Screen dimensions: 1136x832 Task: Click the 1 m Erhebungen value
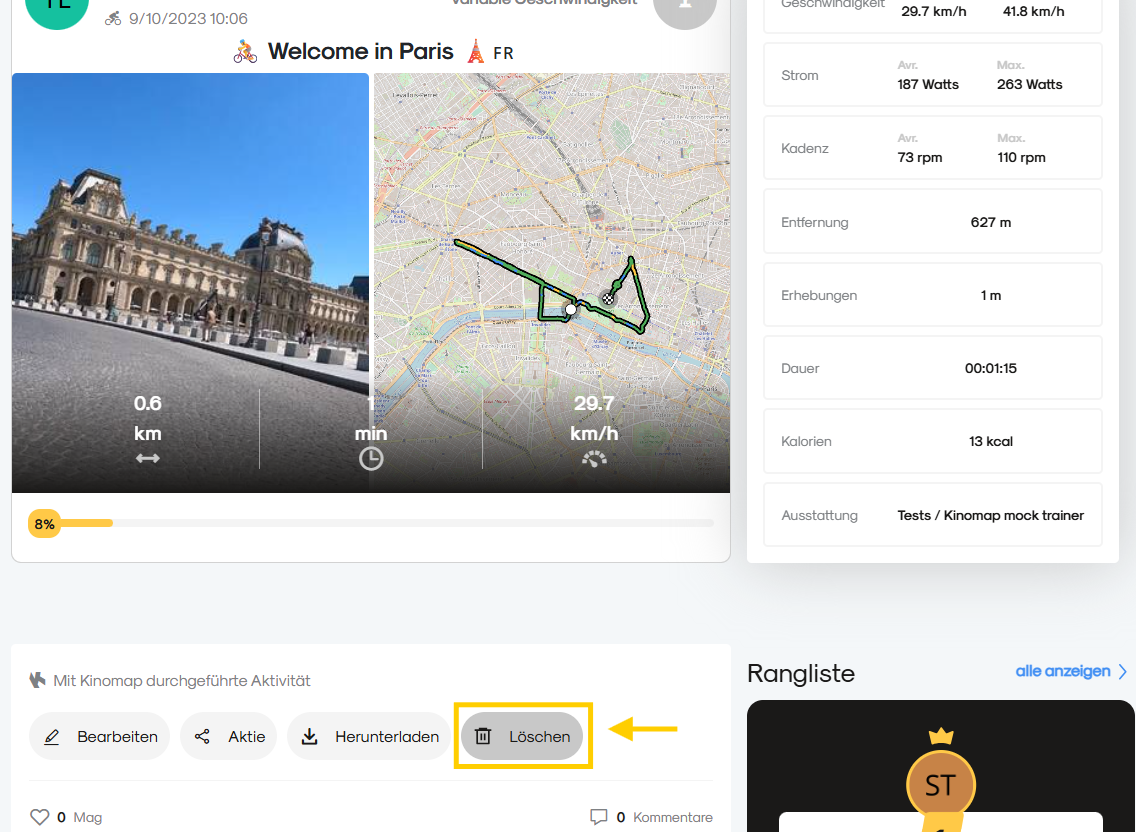point(990,295)
